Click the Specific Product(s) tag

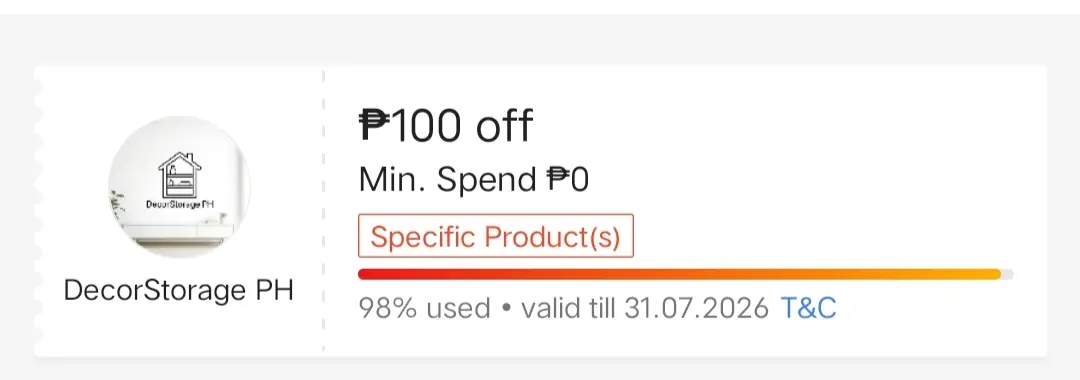click(495, 236)
